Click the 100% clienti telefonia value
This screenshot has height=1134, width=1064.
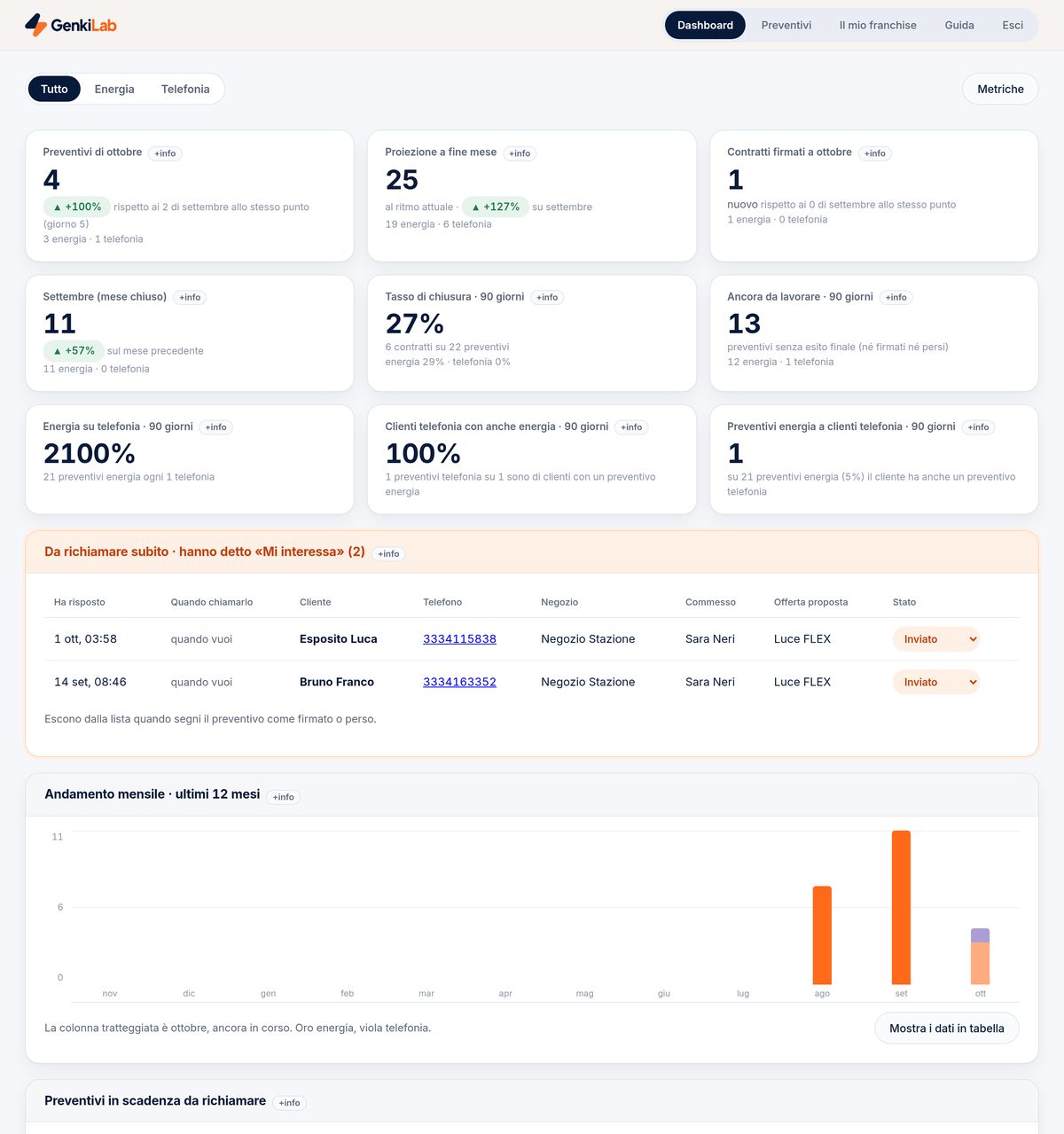click(423, 453)
